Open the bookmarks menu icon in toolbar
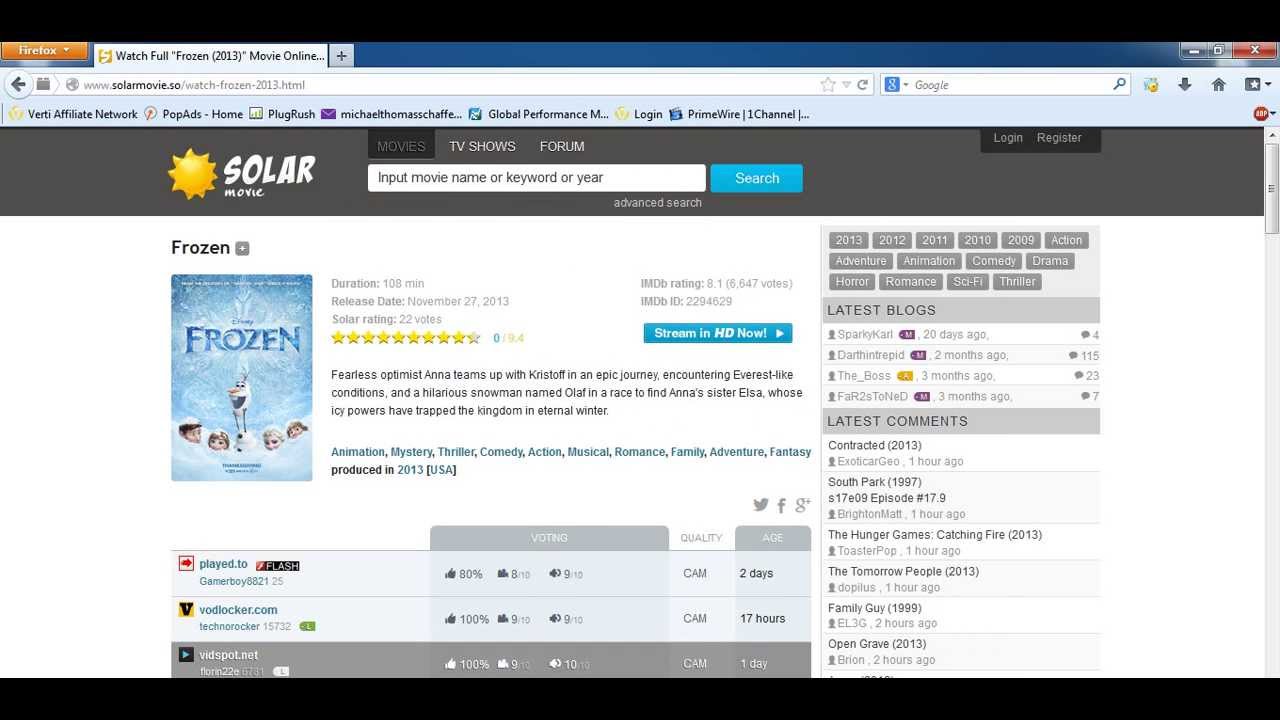This screenshot has width=1280, height=720. click(x=1253, y=85)
